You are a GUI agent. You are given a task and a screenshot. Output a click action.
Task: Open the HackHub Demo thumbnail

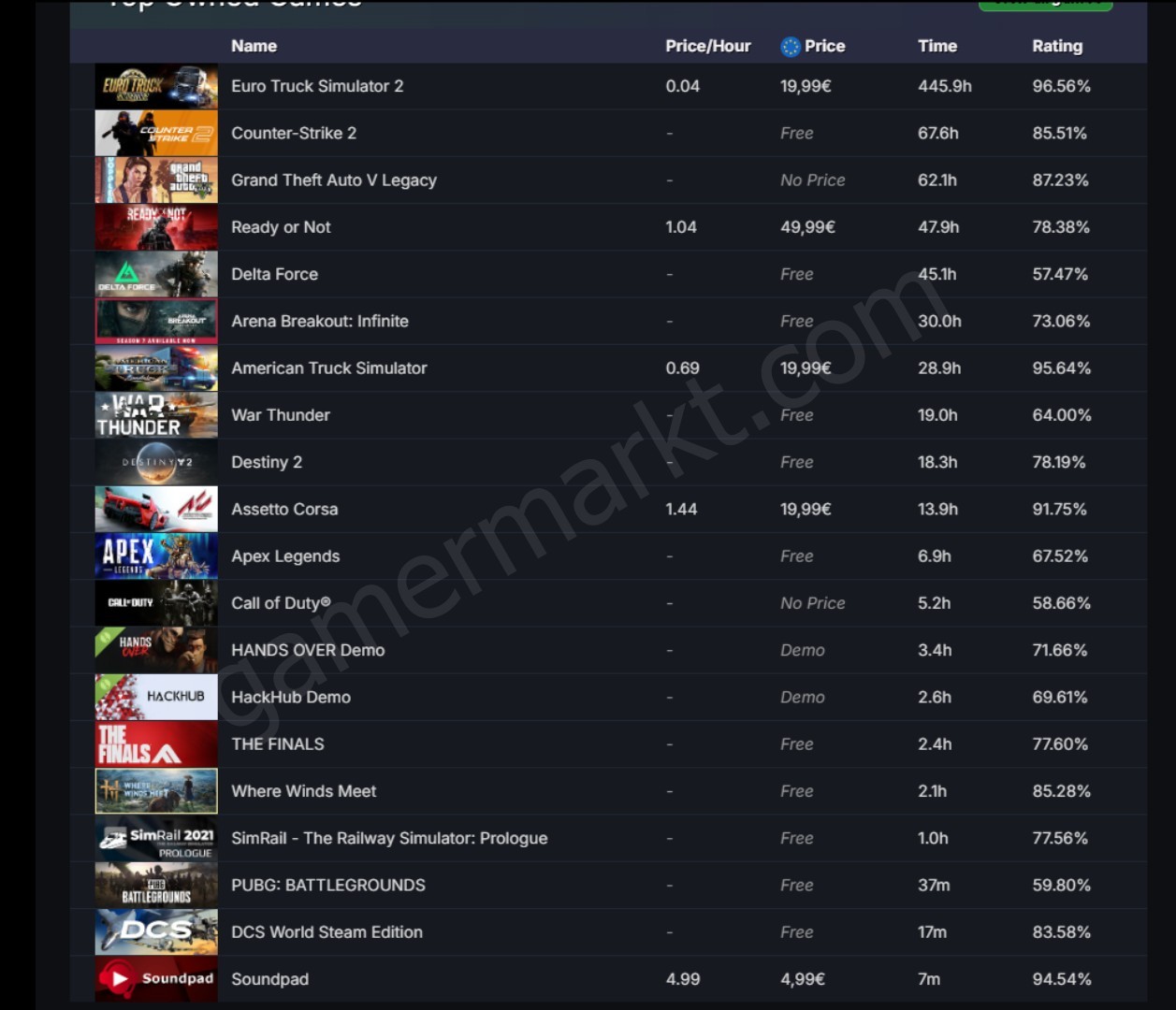[156, 697]
